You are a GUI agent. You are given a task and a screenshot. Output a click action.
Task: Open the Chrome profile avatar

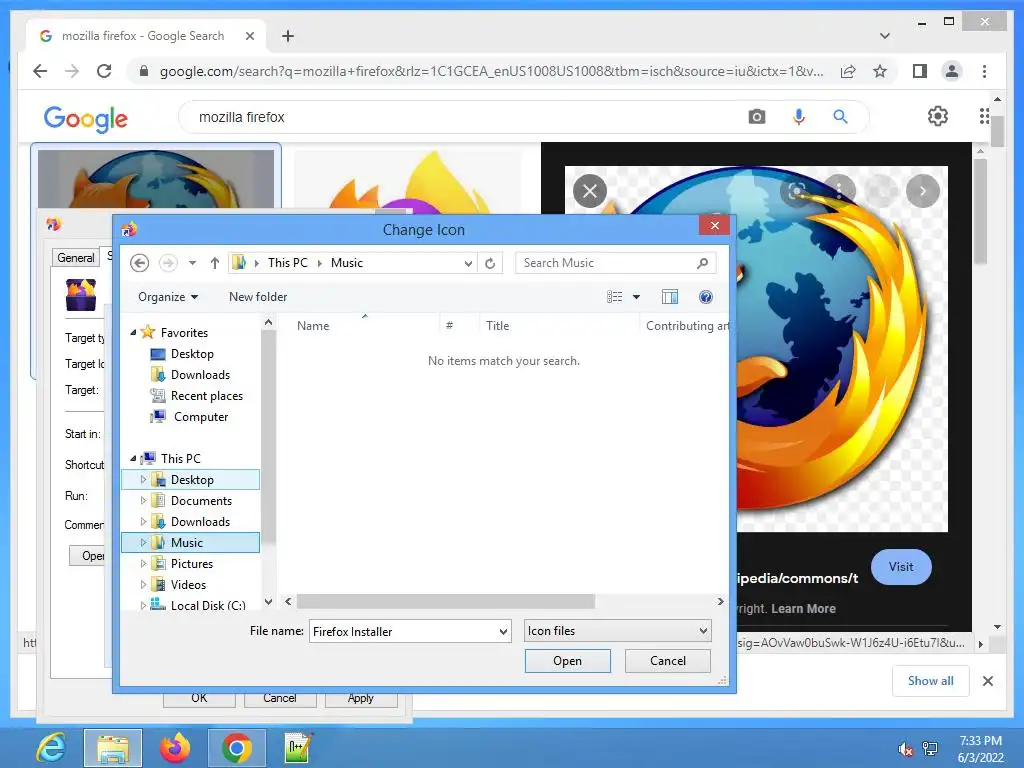[952, 71]
